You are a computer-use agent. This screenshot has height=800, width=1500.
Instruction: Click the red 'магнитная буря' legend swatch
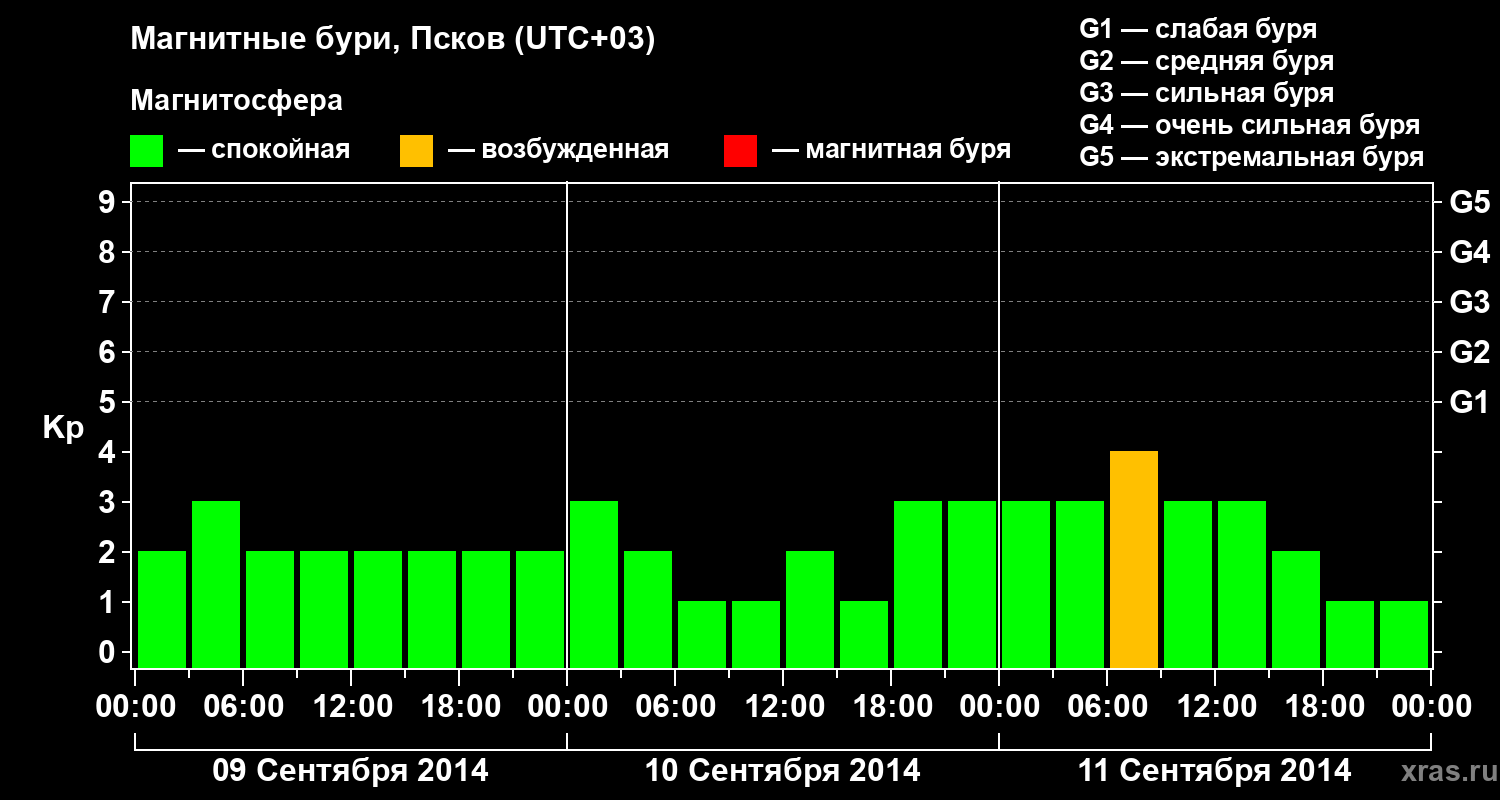(740, 151)
